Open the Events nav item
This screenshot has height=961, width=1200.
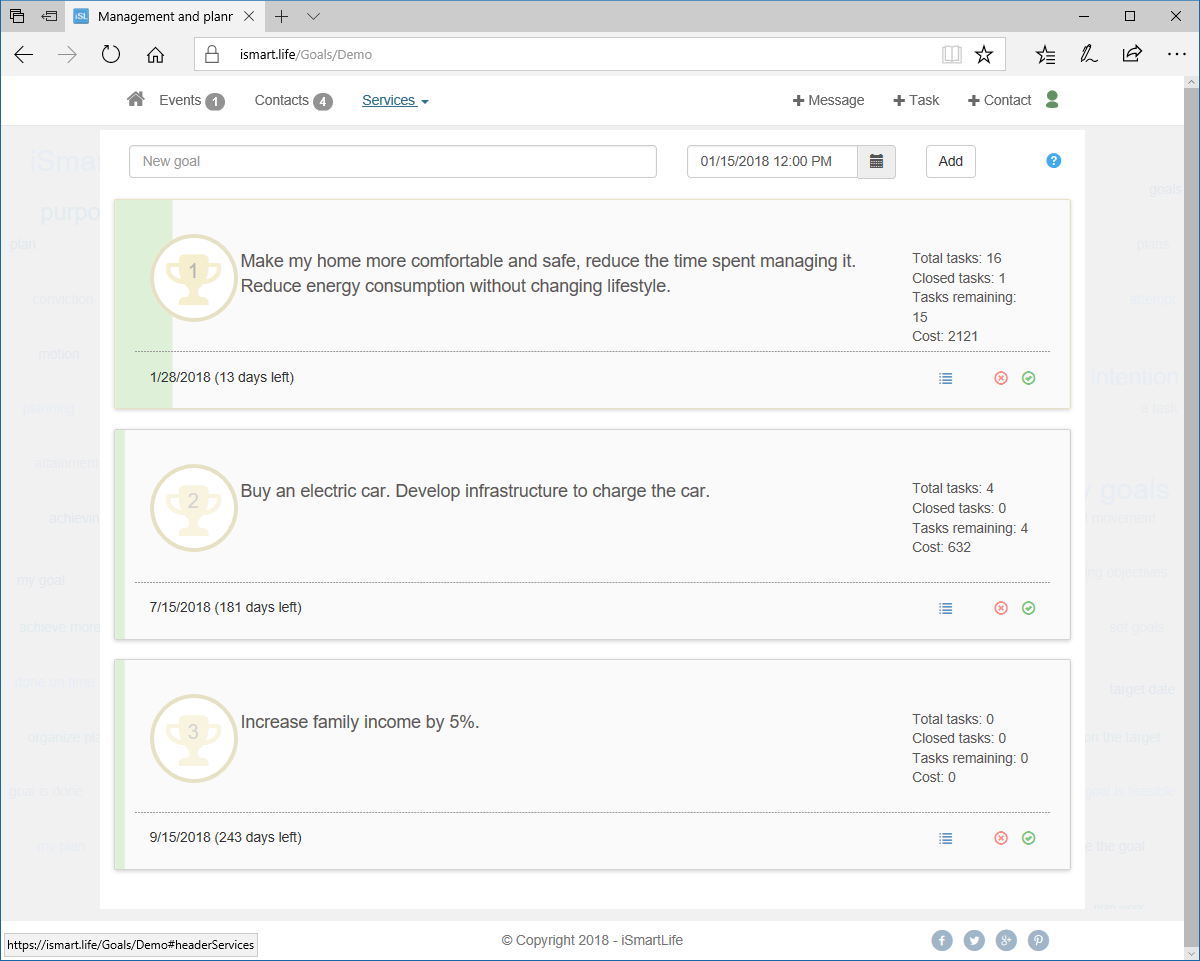click(x=191, y=100)
